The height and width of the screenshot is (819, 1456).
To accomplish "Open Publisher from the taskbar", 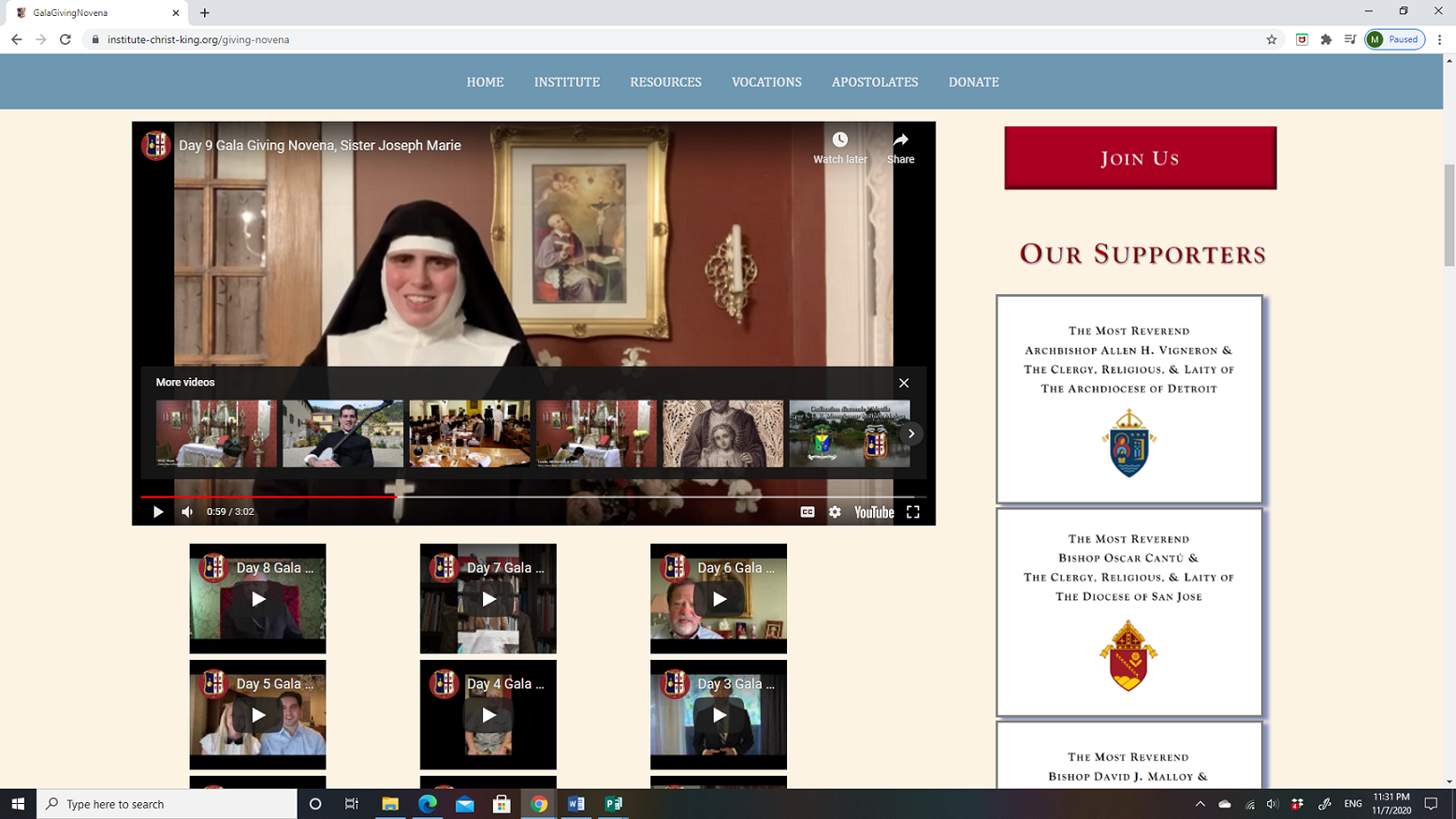I will (614, 804).
